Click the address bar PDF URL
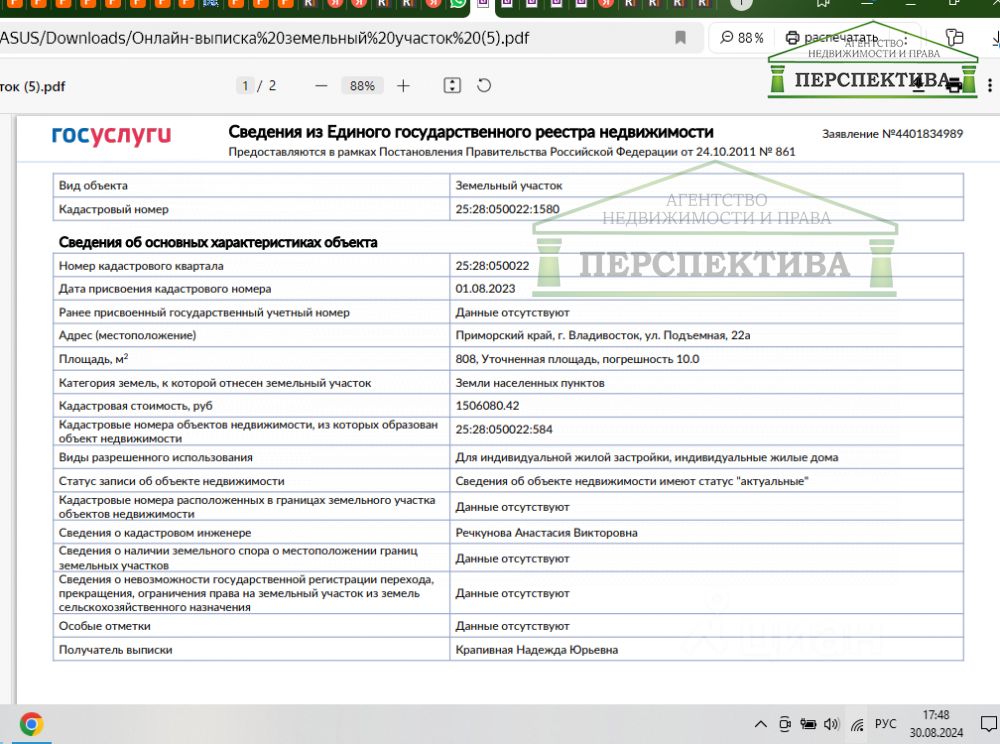The image size is (1000, 744). click(x=265, y=39)
